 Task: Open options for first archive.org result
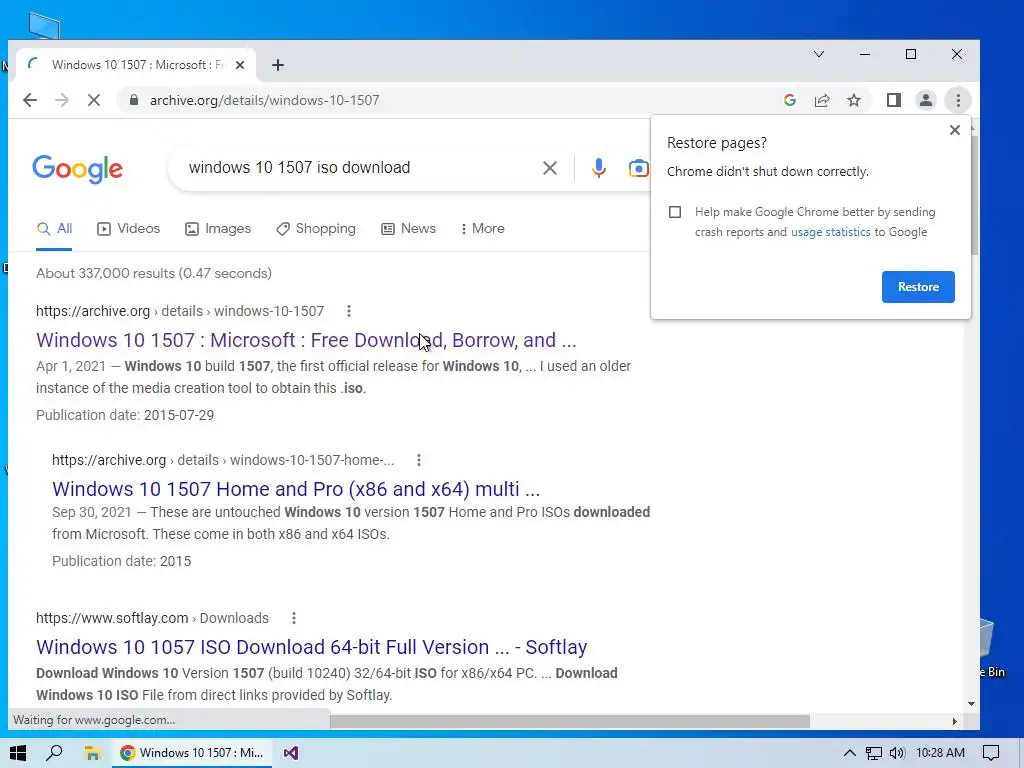(x=349, y=311)
